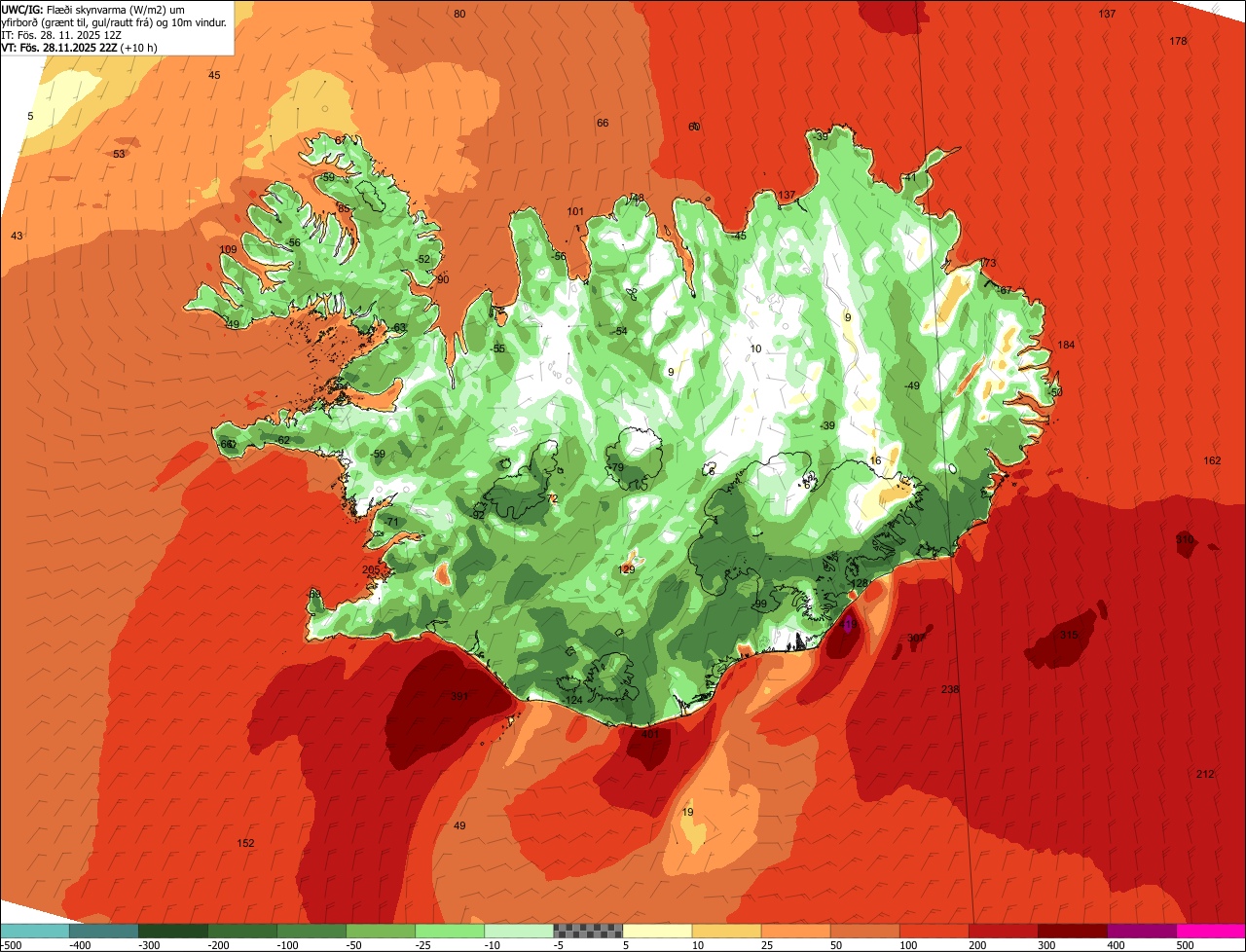Pick the dark green -300 to -200 swatch
The image size is (1246, 952).
[x=172, y=931]
